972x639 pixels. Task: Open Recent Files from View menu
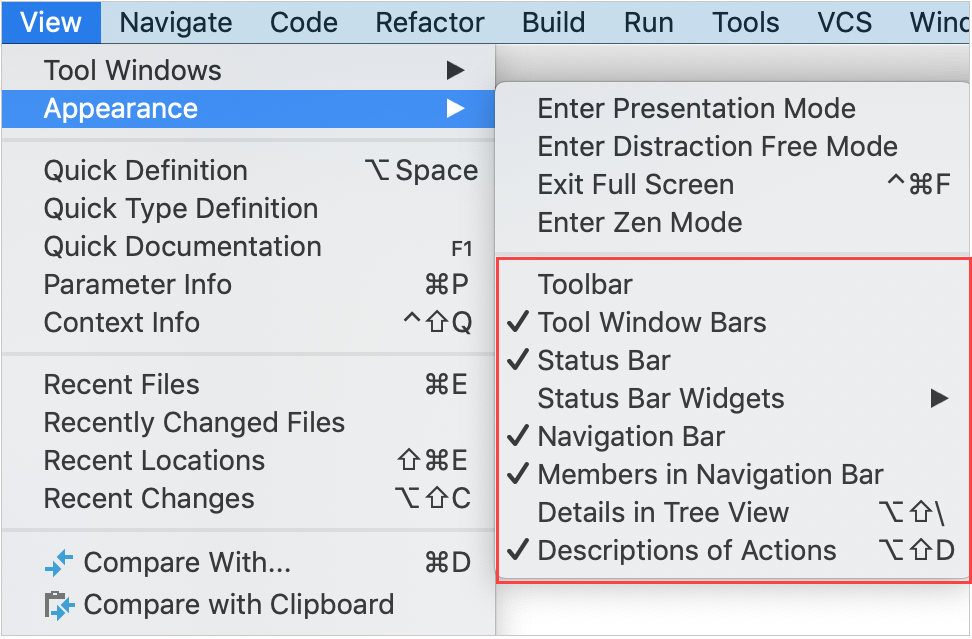coord(121,385)
